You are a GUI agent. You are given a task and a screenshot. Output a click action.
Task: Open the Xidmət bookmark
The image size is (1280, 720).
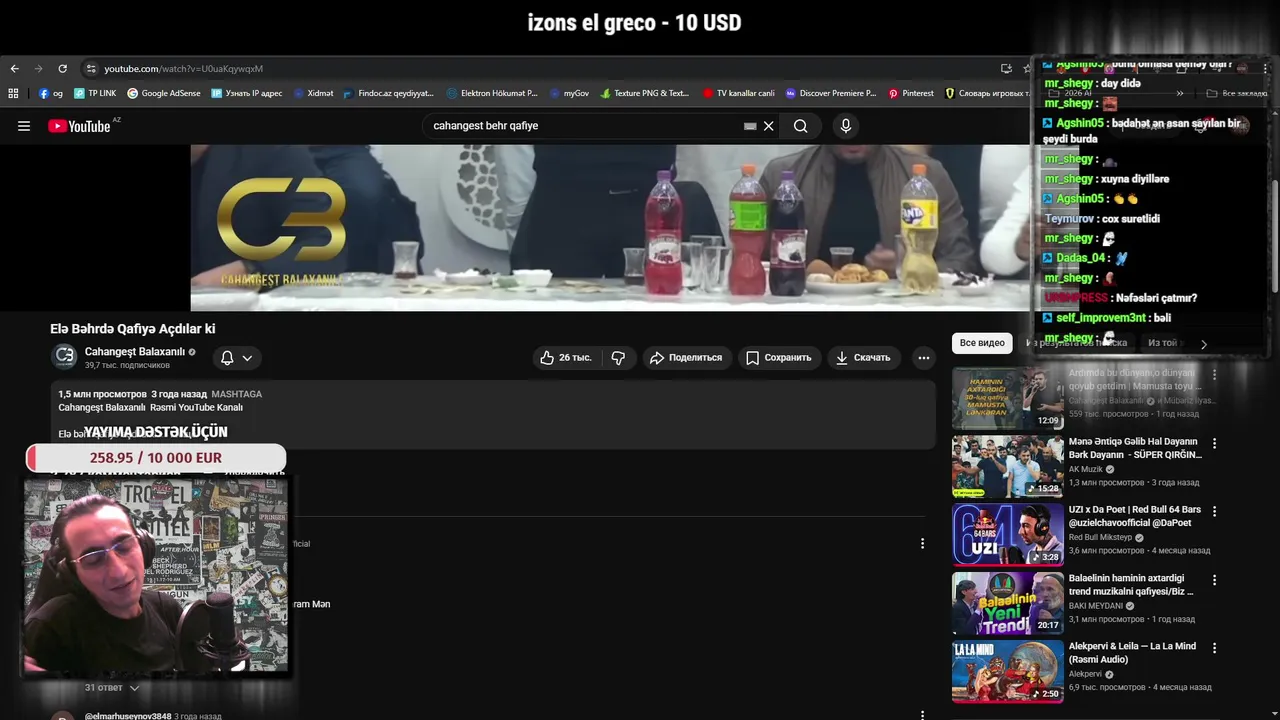pos(313,93)
